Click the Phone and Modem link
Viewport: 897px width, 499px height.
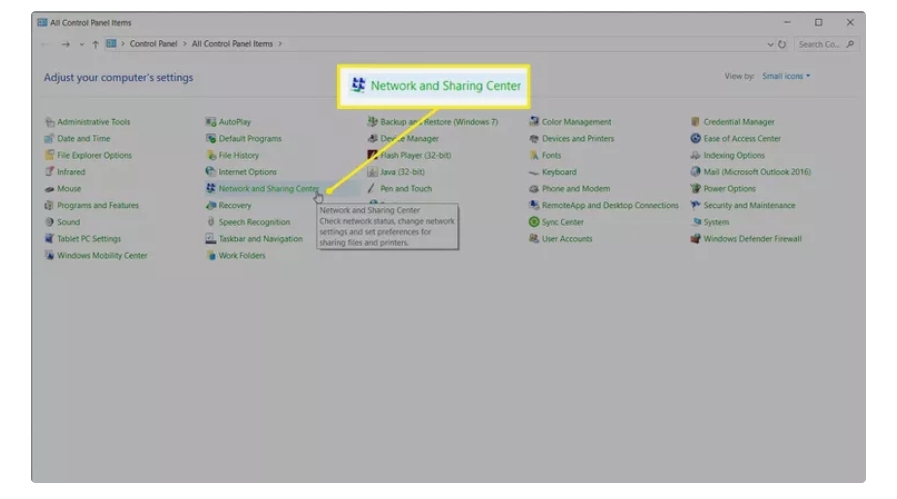click(x=575, y=188)
